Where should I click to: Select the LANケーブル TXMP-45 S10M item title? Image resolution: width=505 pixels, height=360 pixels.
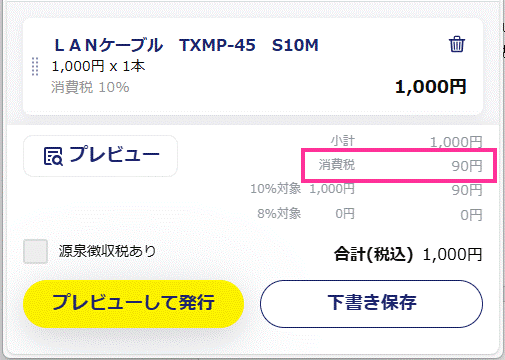pos(187,45)
